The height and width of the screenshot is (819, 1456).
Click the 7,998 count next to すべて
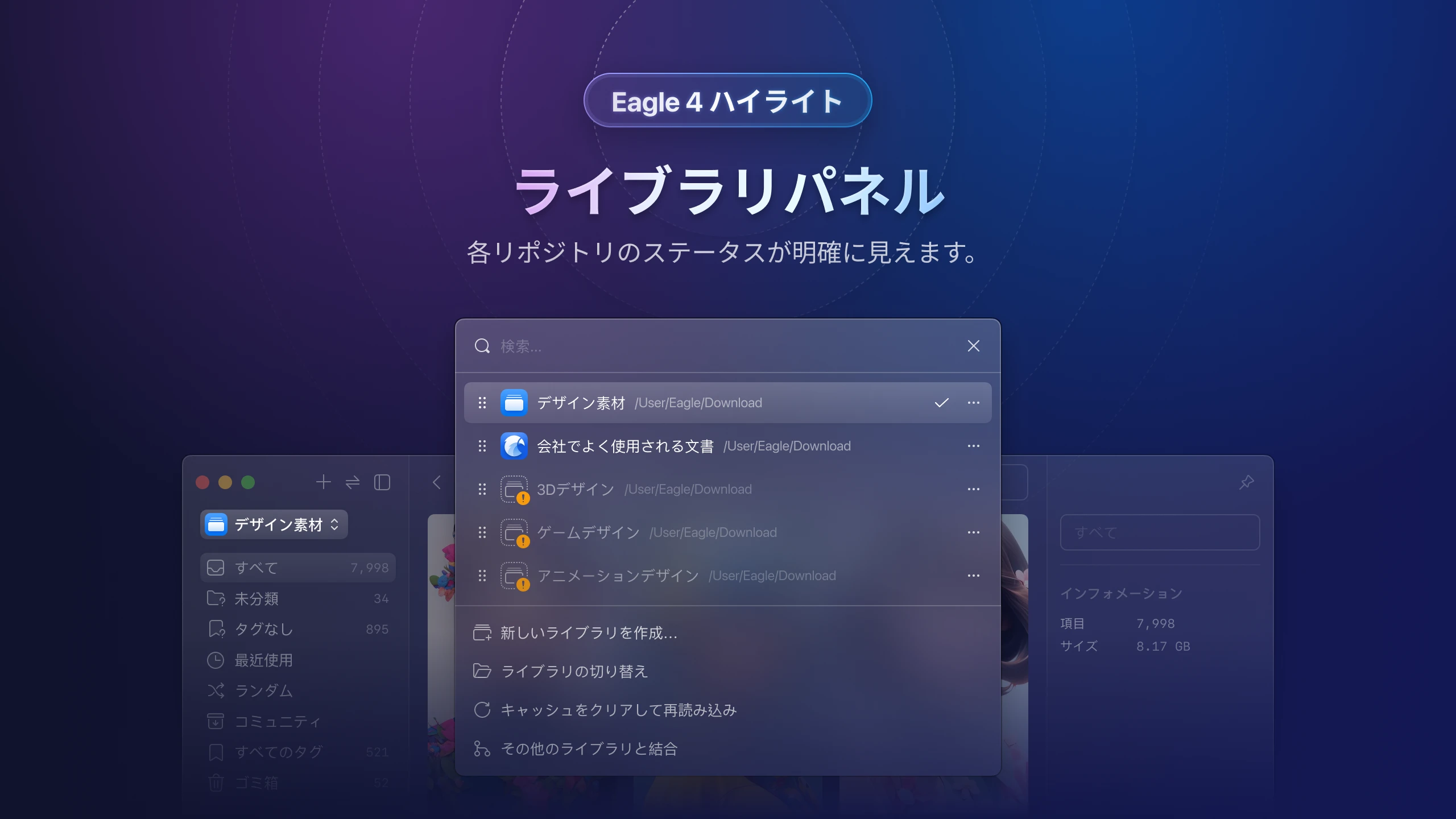370,568
